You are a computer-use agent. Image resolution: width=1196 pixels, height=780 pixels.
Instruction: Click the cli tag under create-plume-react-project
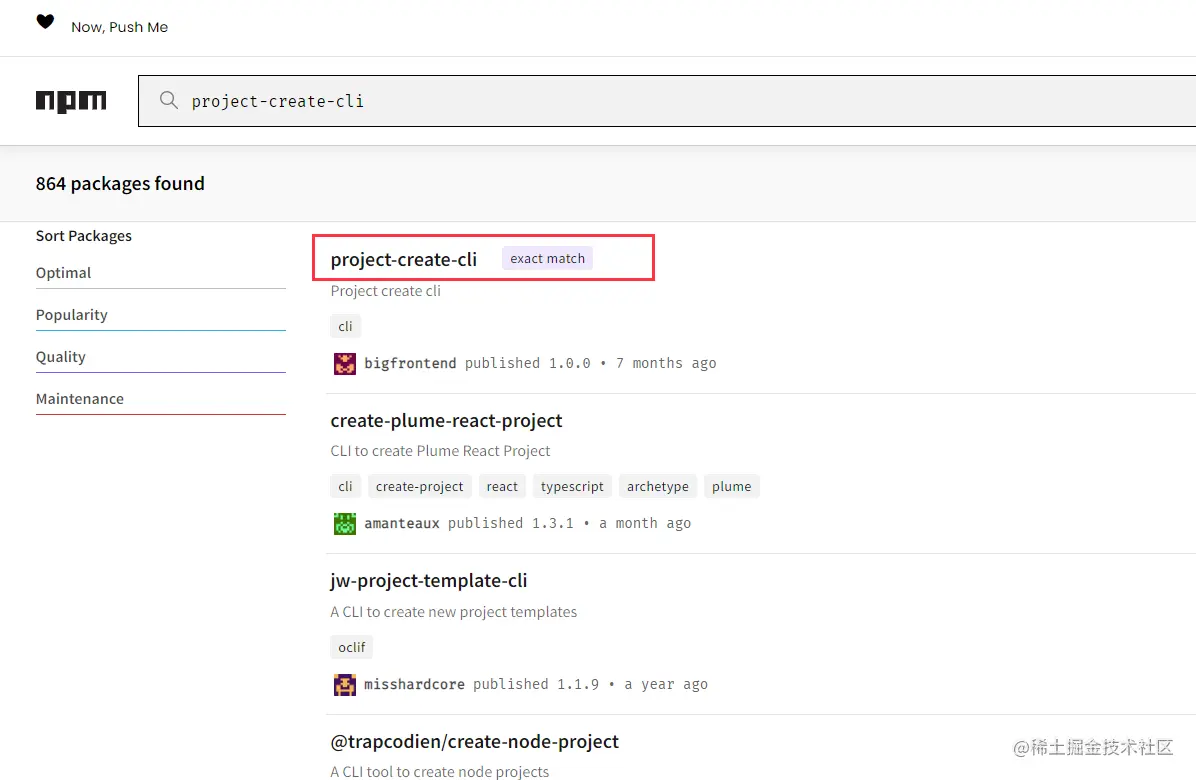(346, 486)
